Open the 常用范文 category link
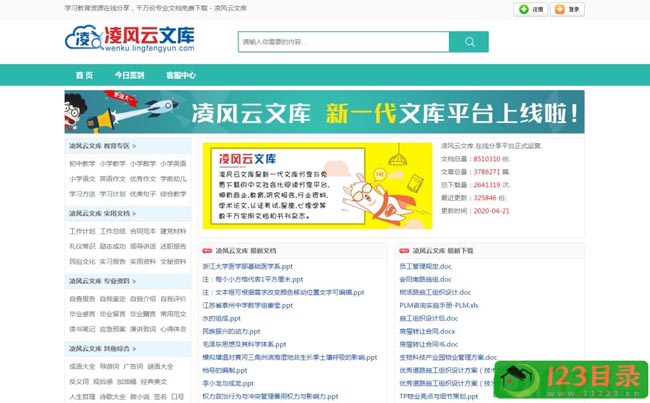The width and height of the screenshot is (650, 403). click(173, 314)
